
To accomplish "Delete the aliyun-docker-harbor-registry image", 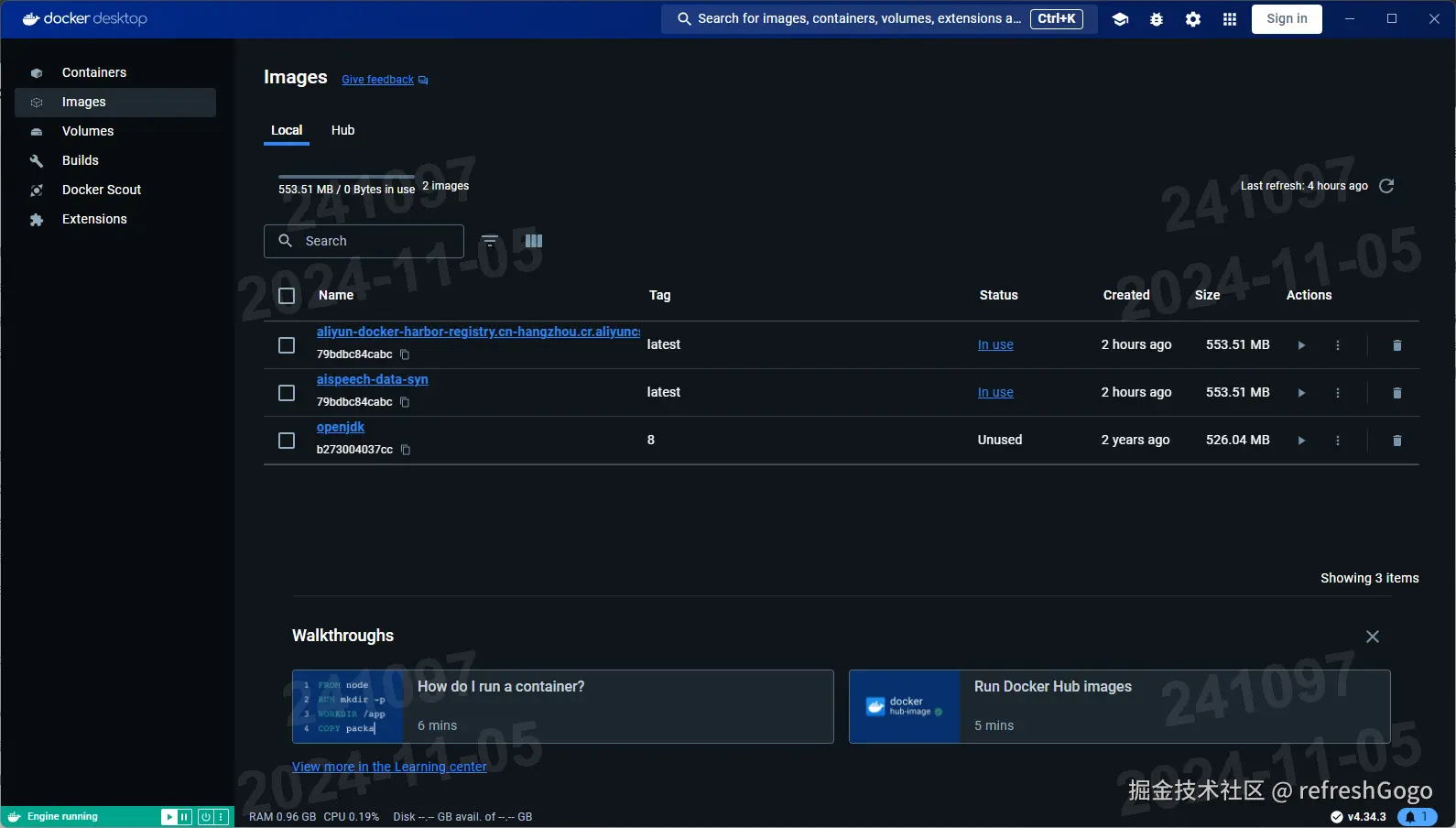I will tap(1396, 345).
